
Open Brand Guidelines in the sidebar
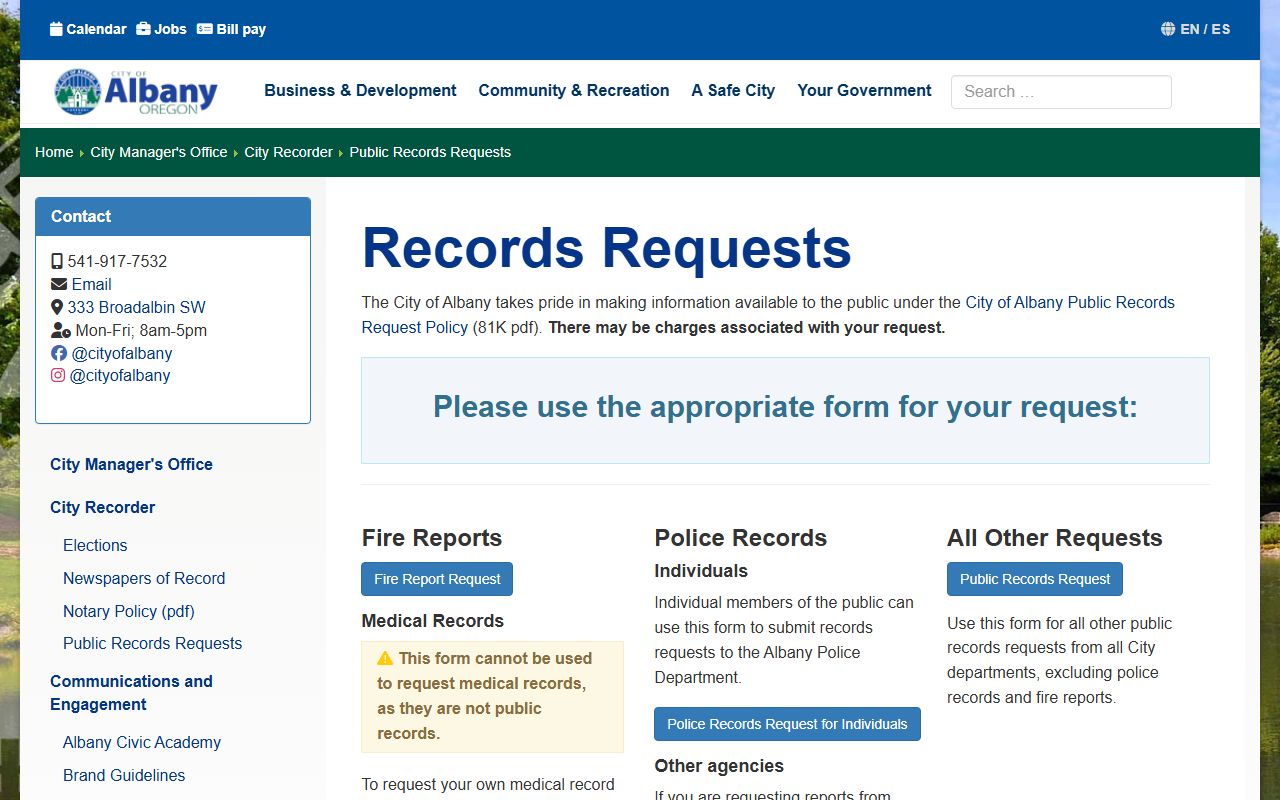(x=124, y=775)
